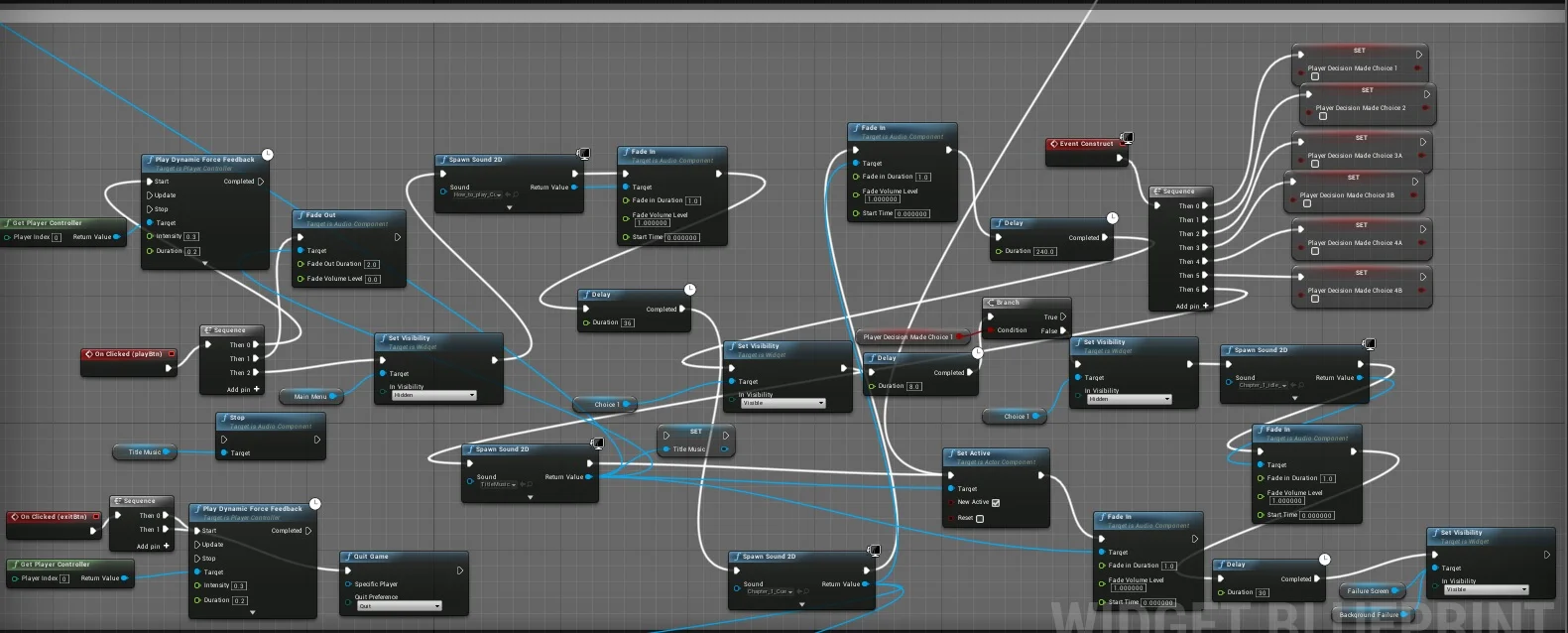Click the clock icon on the Delay node with duration 240.0

(x=1113, y=217)
